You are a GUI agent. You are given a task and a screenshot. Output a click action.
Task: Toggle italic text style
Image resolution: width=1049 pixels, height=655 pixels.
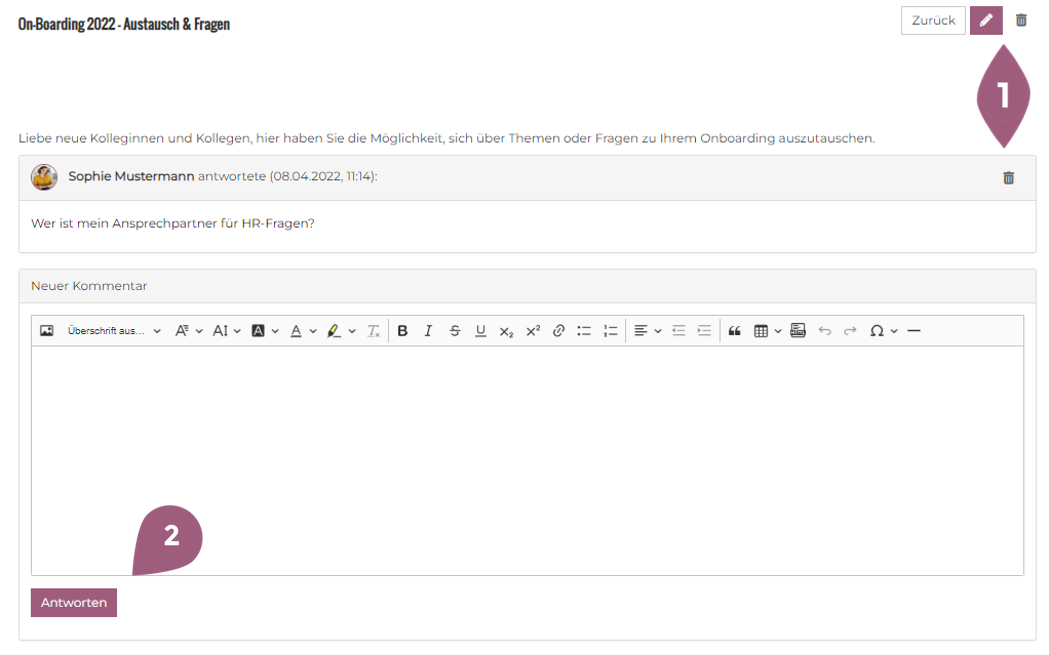428,331
